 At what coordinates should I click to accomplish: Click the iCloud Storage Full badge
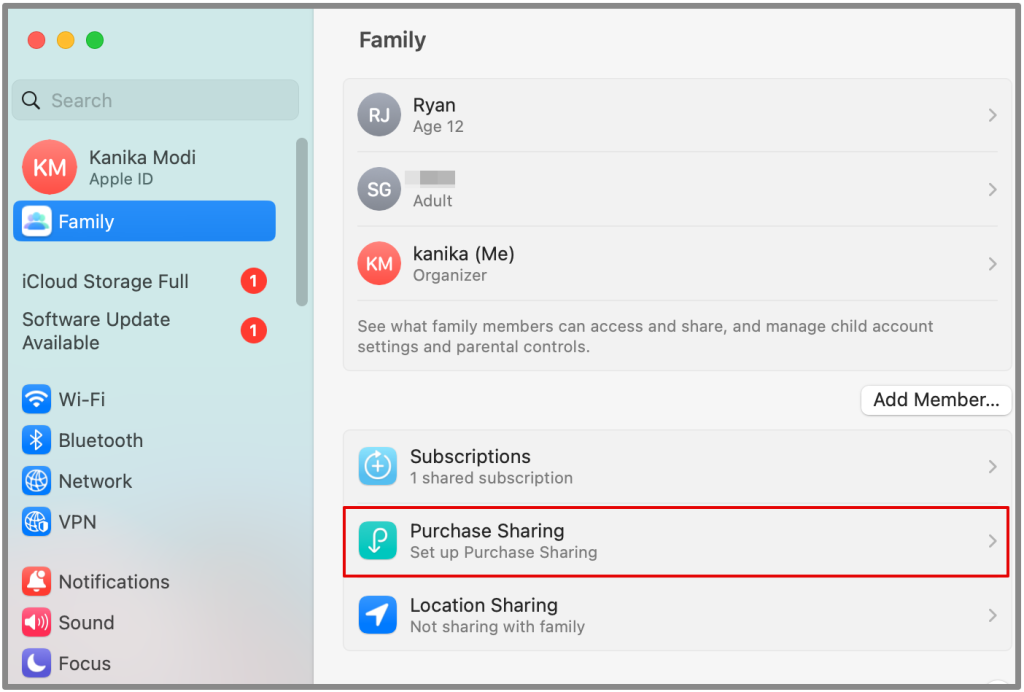tap(253, 281)
